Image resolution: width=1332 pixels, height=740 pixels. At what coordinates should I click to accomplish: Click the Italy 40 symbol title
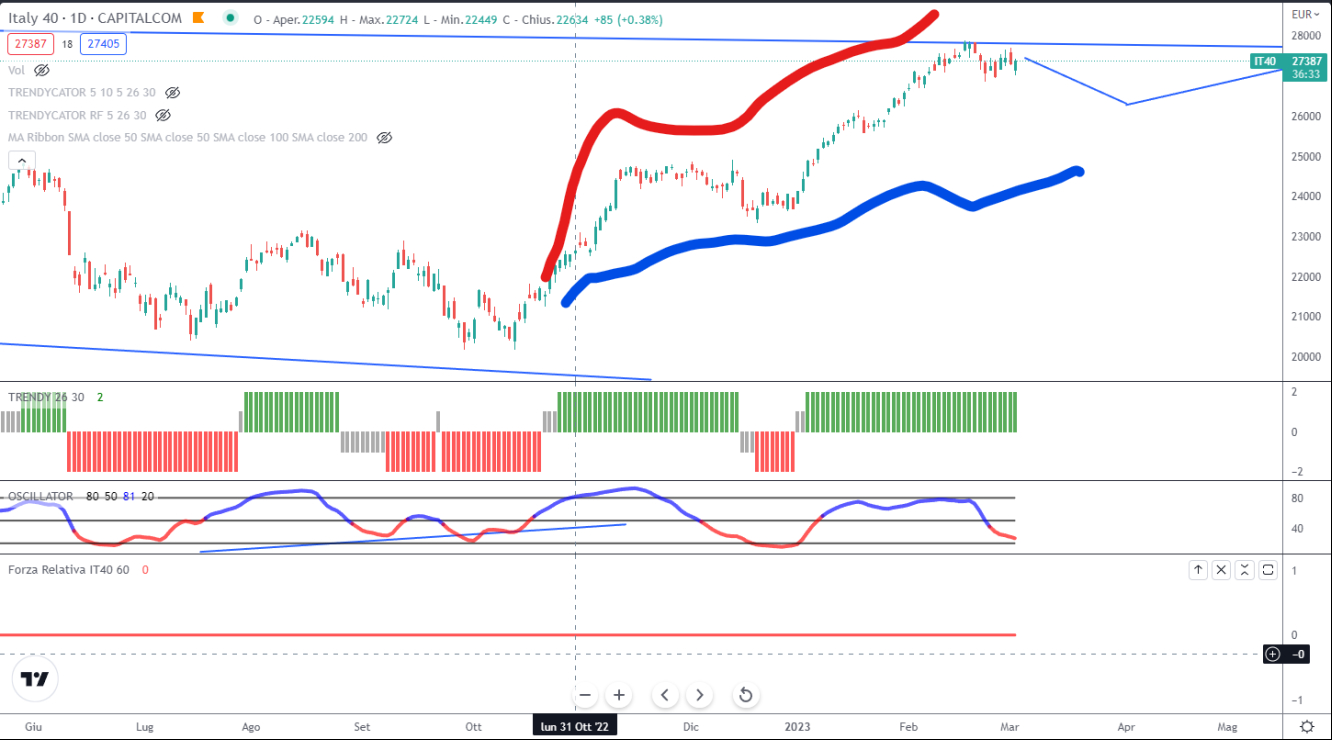pyautogui.click(x=33, y=18)
